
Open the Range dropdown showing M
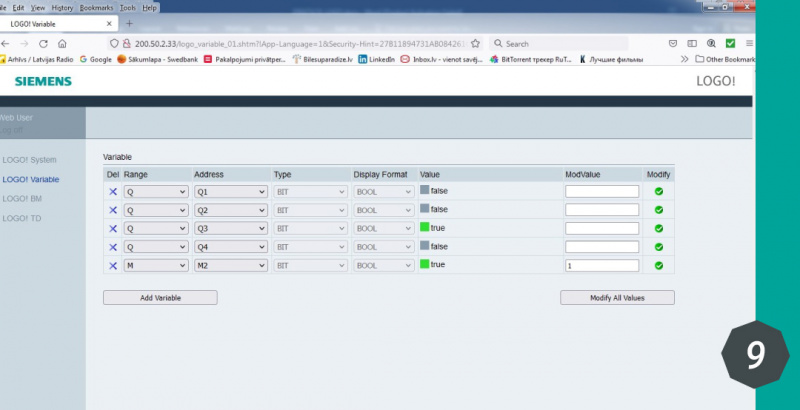[x=155, y=265]
